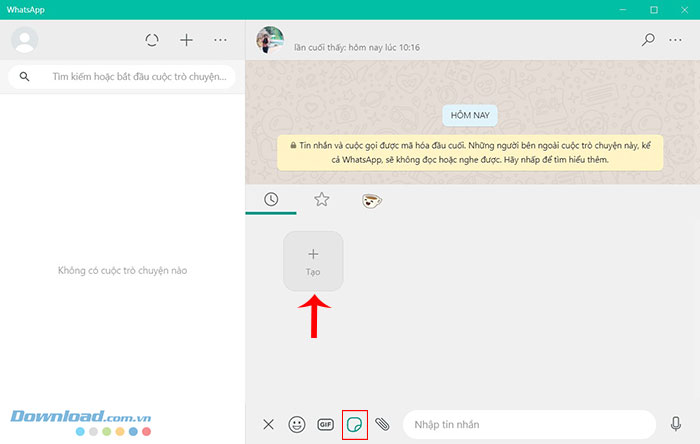This screenshot has width=700, height=444.
Task: Open the Status updates icon
Action: (x=152, y=40)
